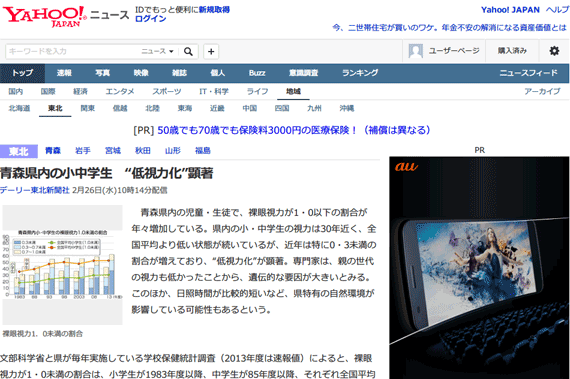The image size is (570, 379).
Task: Click the PR 医療保険 ad link
Action: coord(294,130)
